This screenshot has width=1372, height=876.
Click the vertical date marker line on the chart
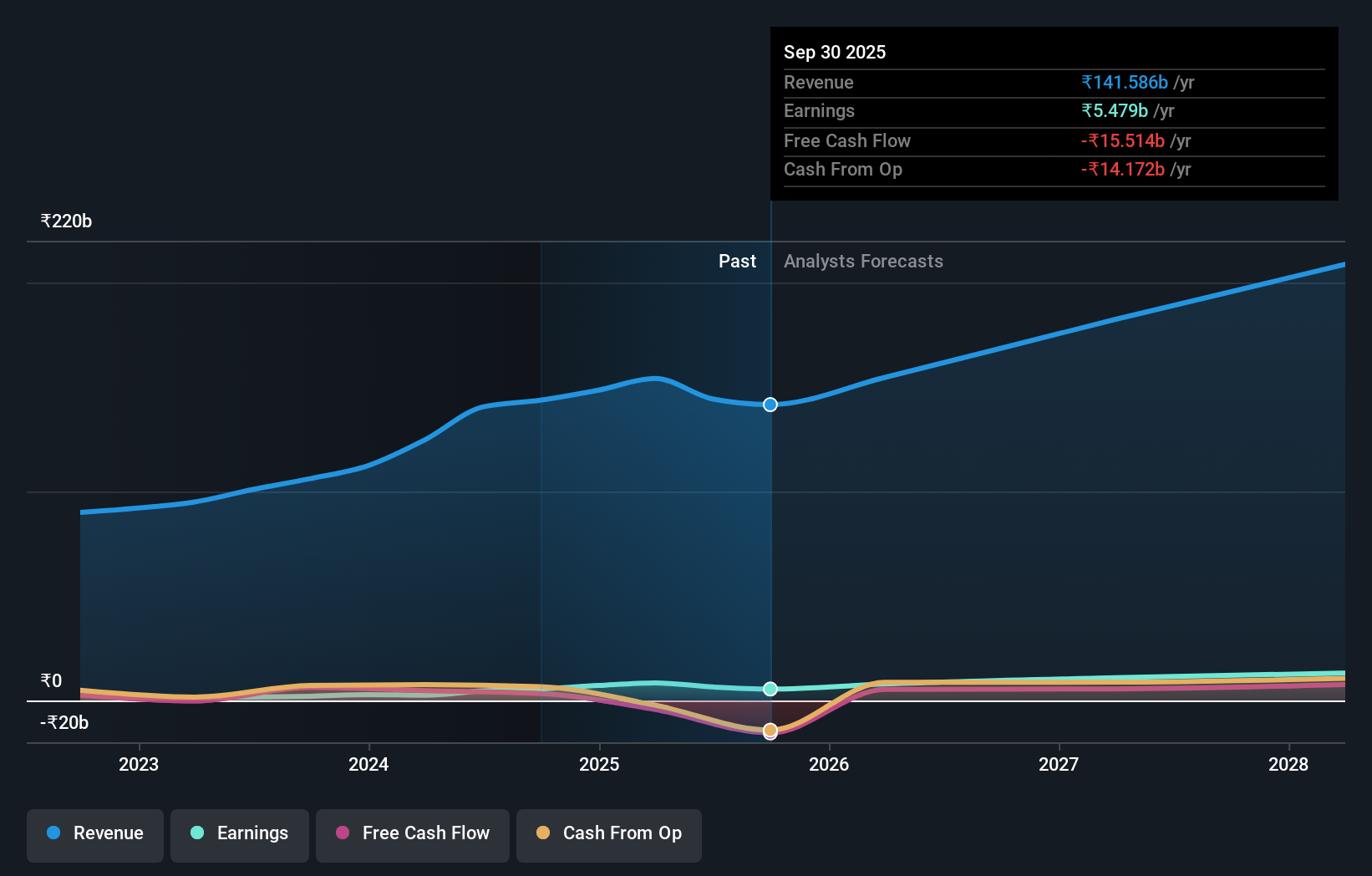(770, 502)
